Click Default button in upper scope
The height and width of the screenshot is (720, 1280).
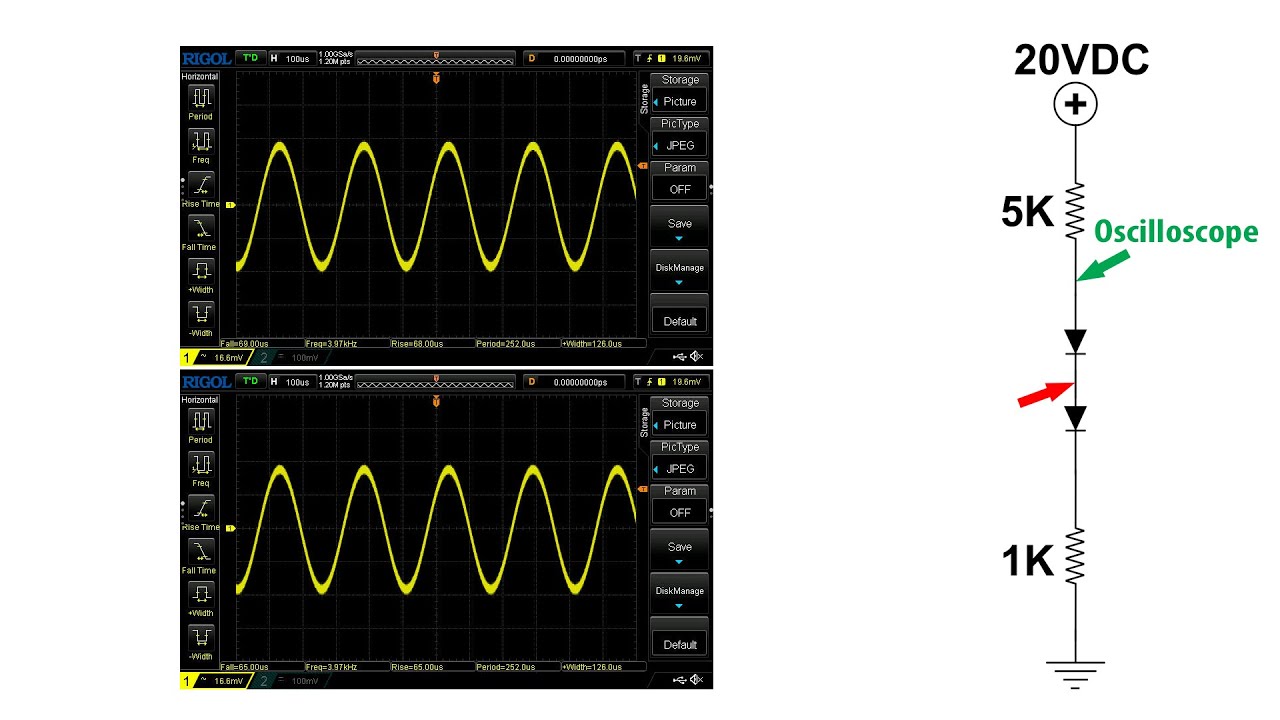click(680, 315)
